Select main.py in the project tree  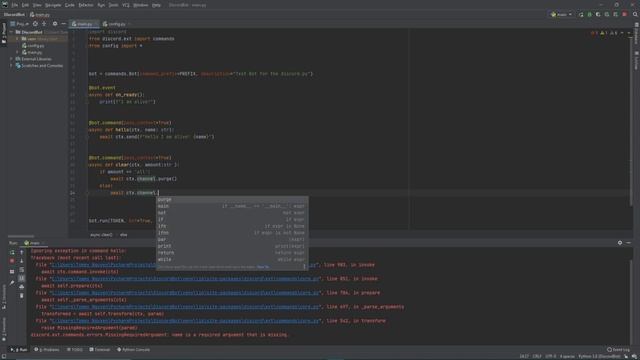(x=32, y=52)
